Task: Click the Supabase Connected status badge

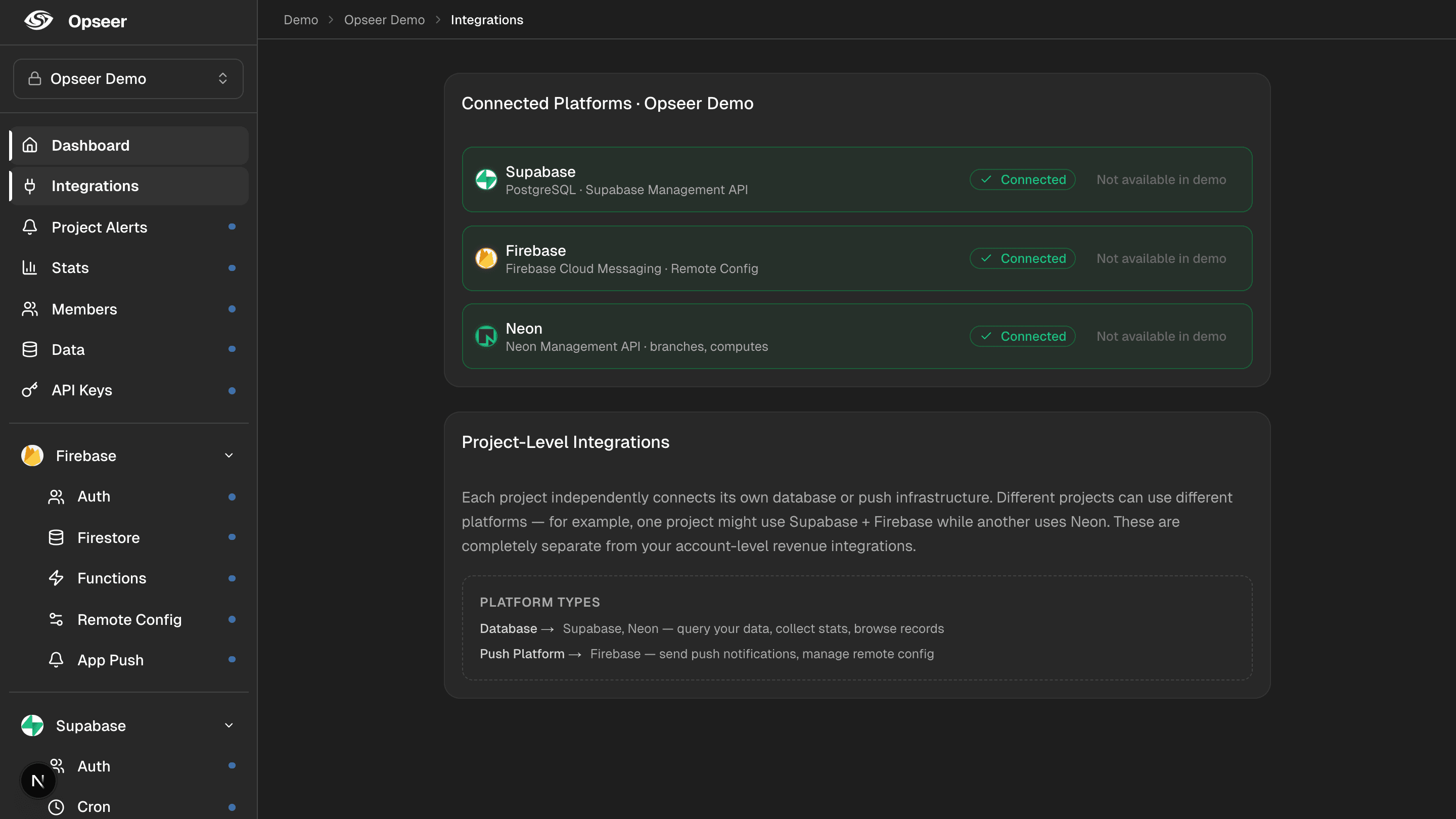Action: pyautogui.click(x=1022, y=180)
